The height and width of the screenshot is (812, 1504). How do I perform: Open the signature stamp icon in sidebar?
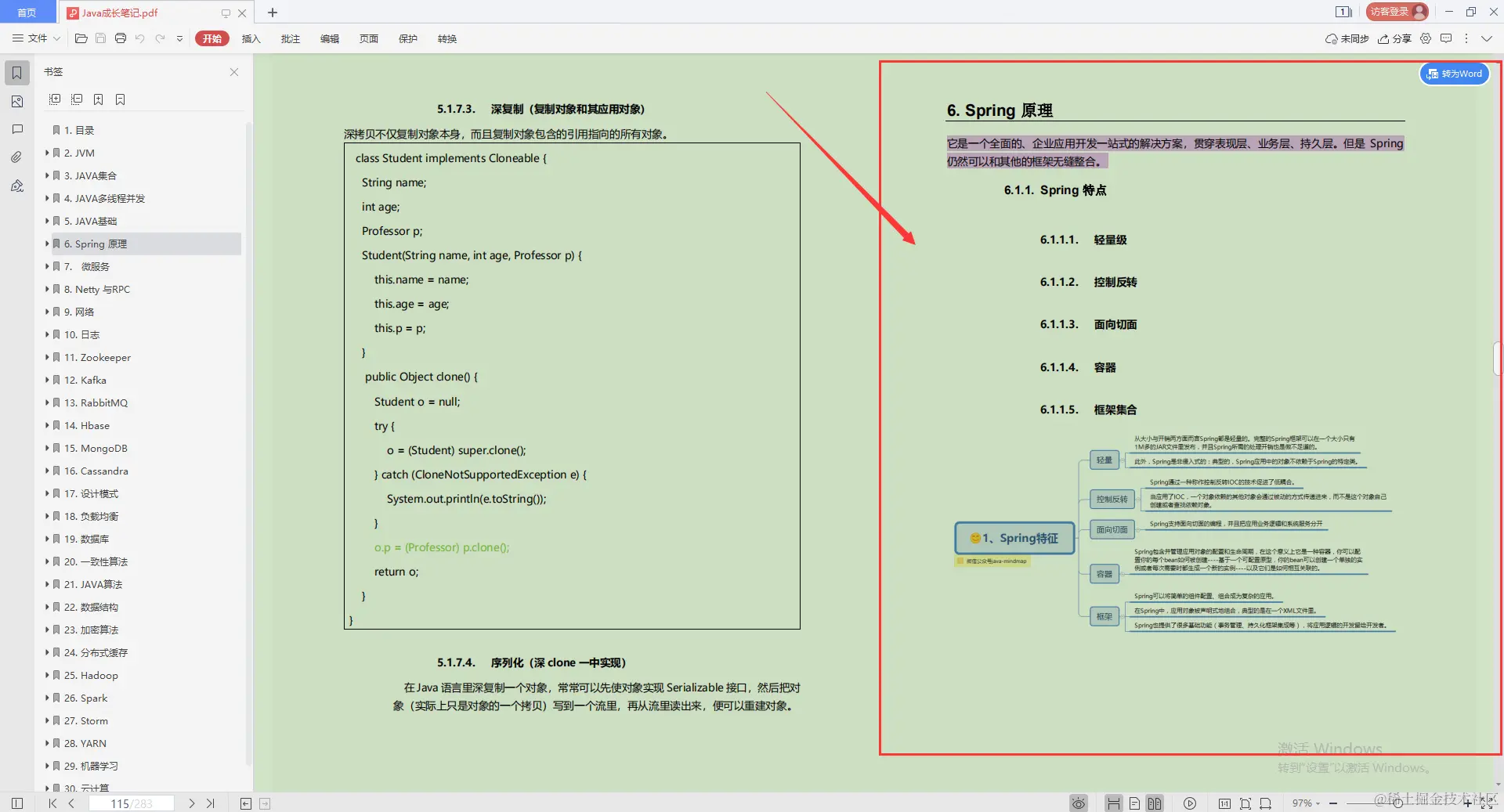16,186
